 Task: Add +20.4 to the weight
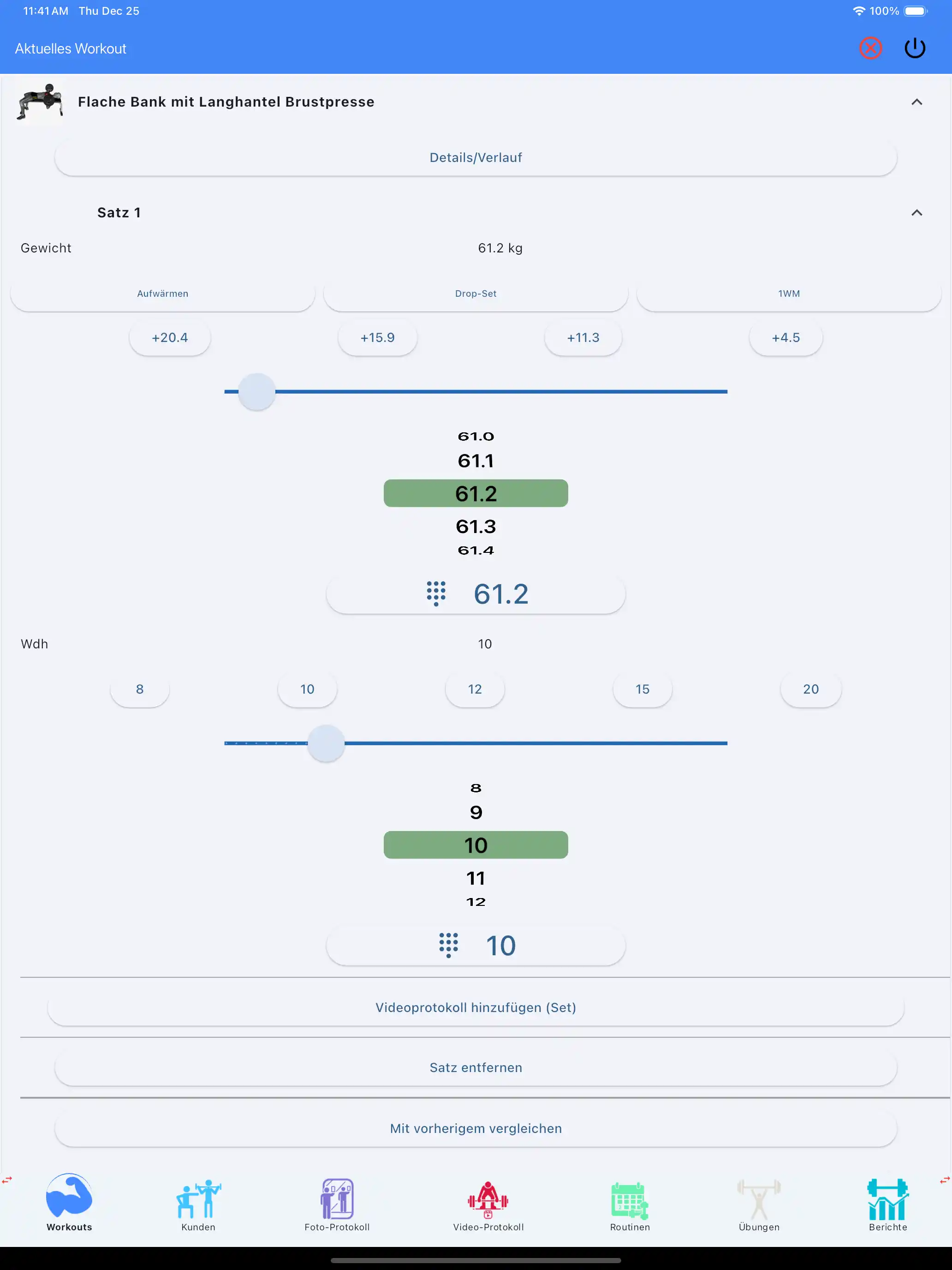point(170,338)
